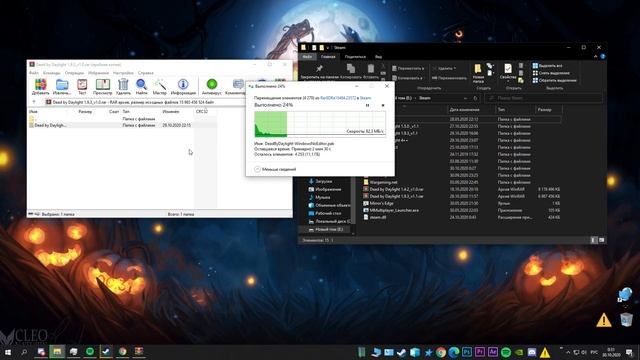Open the Файл tab in Explorer
Image resolution: width=640 pixels, height=360 pixels.
307,57
